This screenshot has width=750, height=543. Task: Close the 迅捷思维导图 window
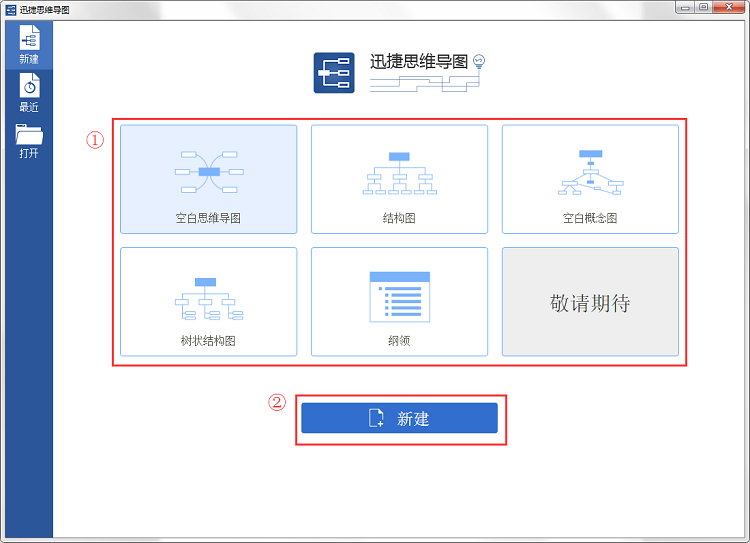(x=729, y=7)
